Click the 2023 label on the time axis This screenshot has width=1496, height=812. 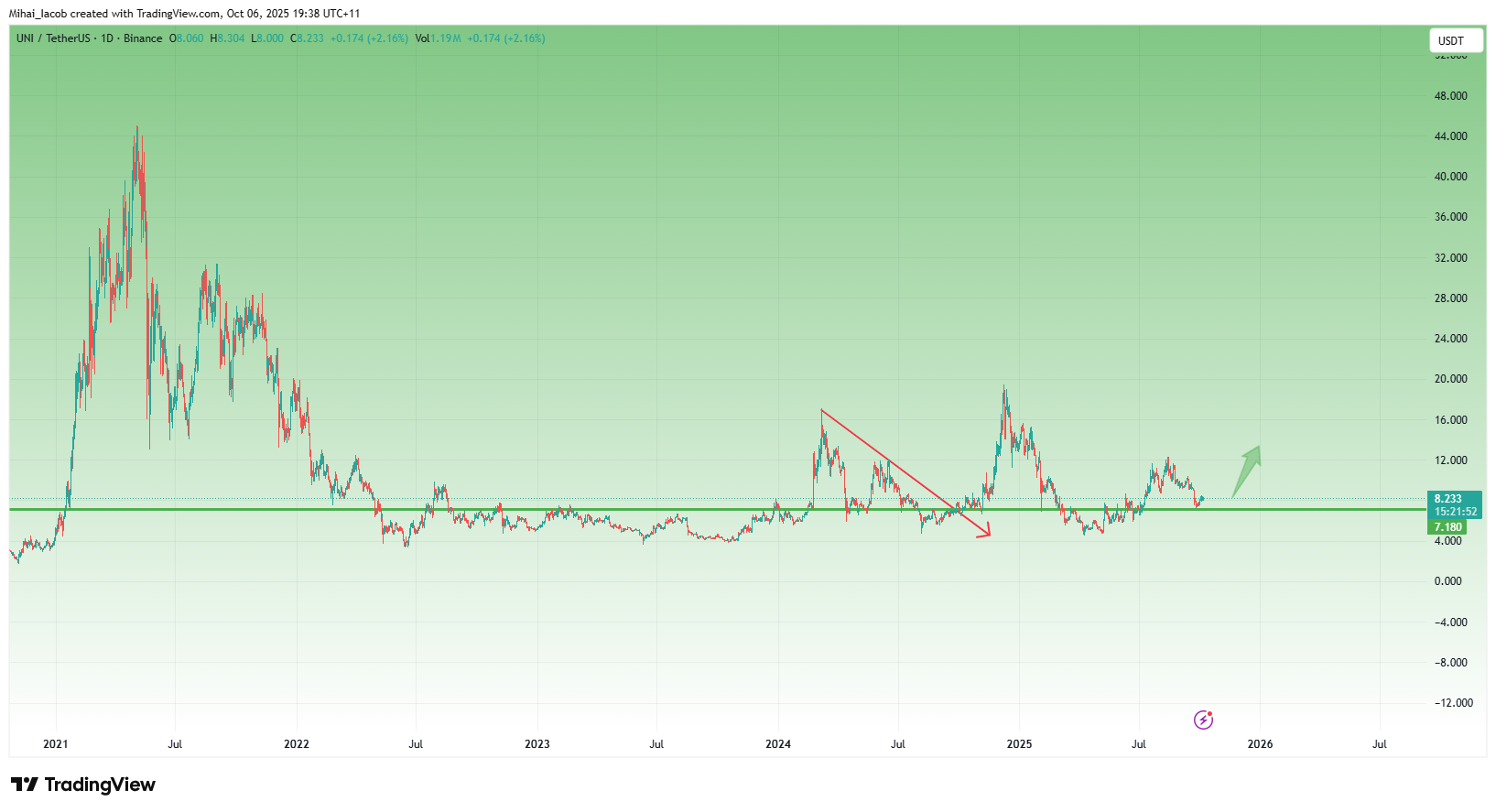point(537,744)
